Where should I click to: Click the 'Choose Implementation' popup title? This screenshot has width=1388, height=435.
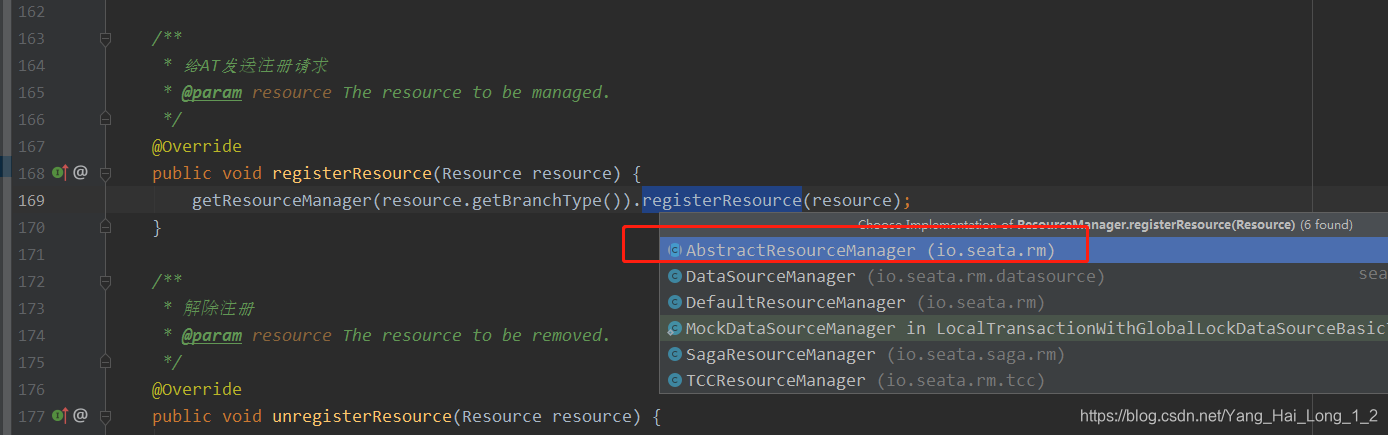click(x=1105, y=225)
